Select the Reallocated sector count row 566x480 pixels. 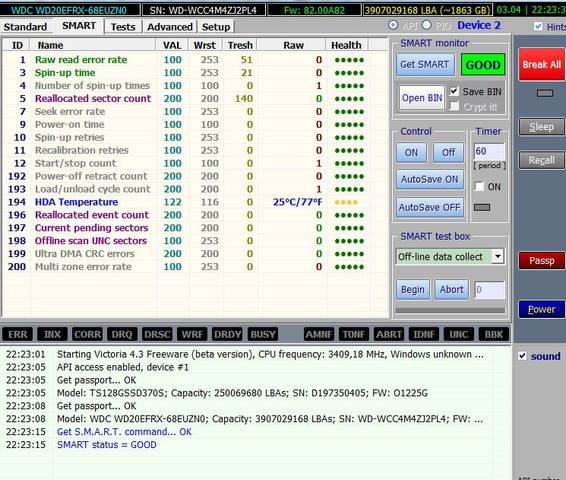(x=195, y=99)
